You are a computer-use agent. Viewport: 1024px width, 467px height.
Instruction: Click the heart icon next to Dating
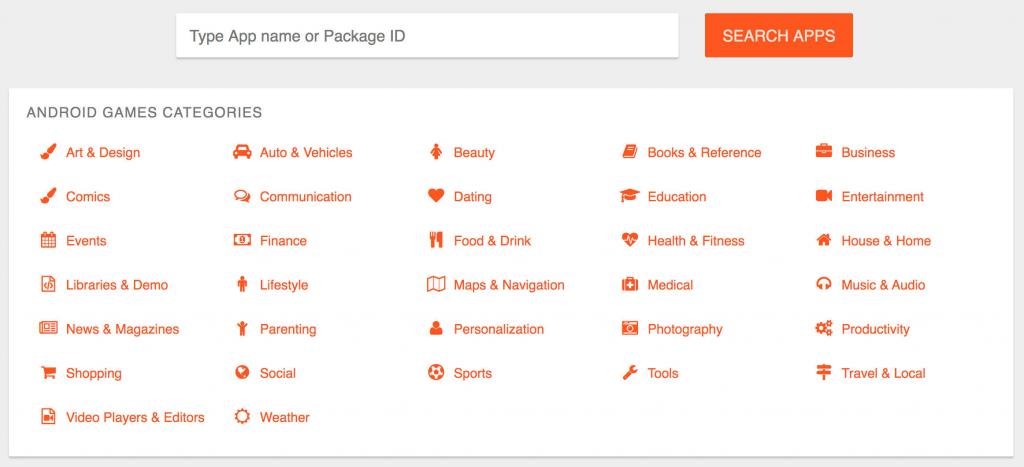[x=435, y=197]
